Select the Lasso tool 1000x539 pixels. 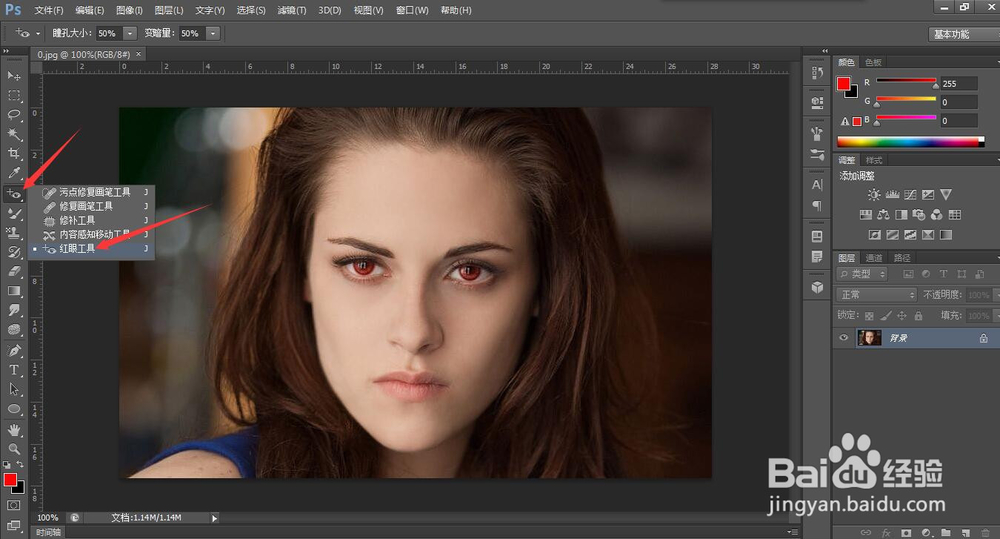(x=13, y=115)
